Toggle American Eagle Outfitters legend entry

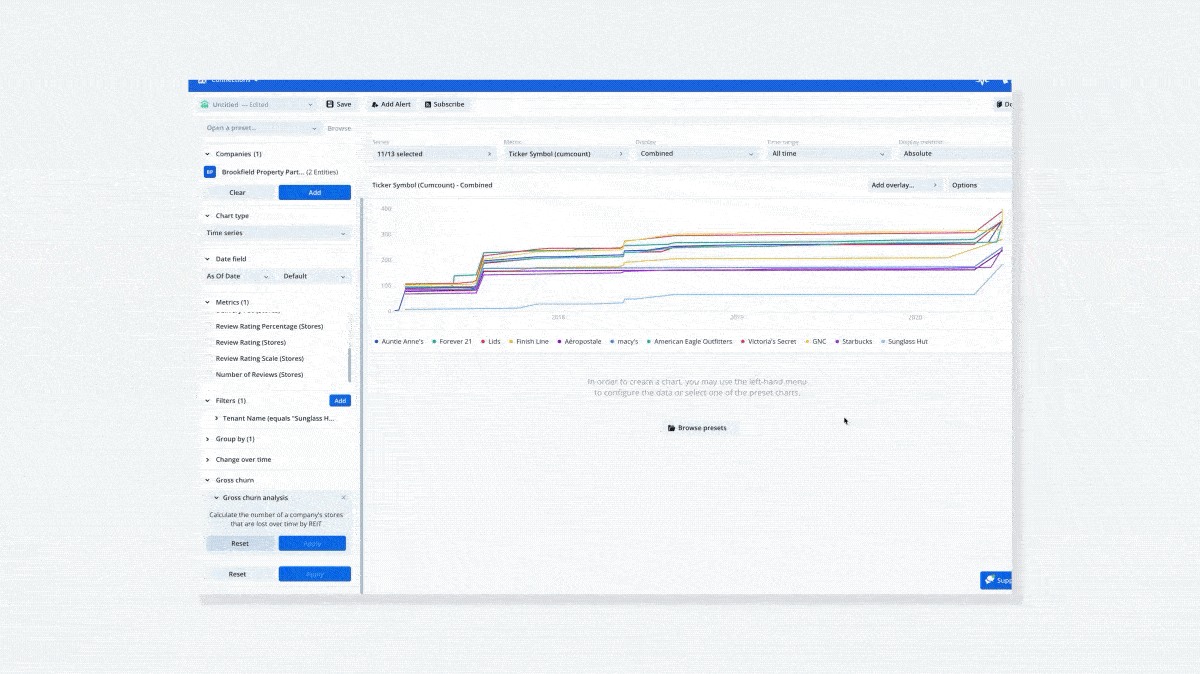[x=690, y=341]
